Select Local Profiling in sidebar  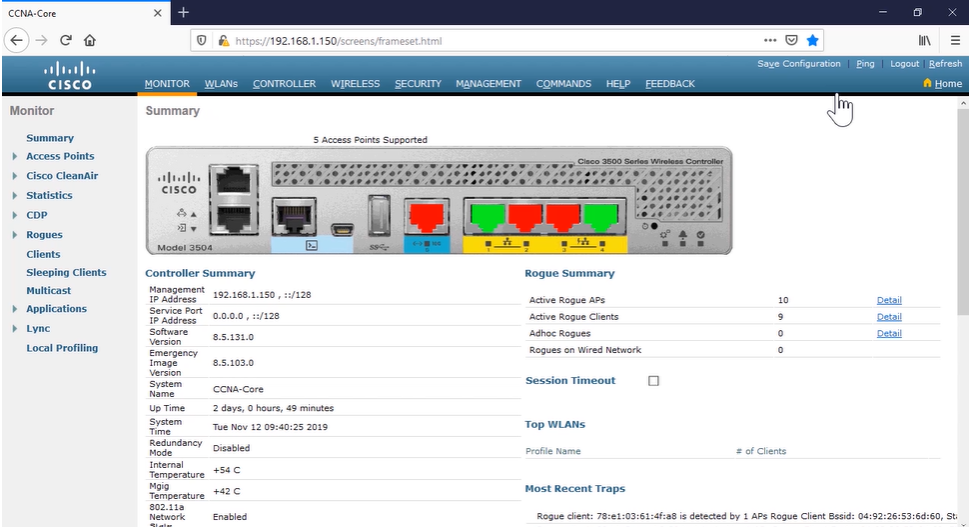click(62, 348)
